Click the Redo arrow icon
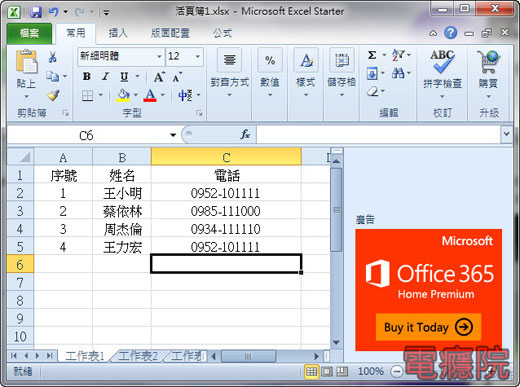This screenshot has width=520, height=387. click(79, 12)
